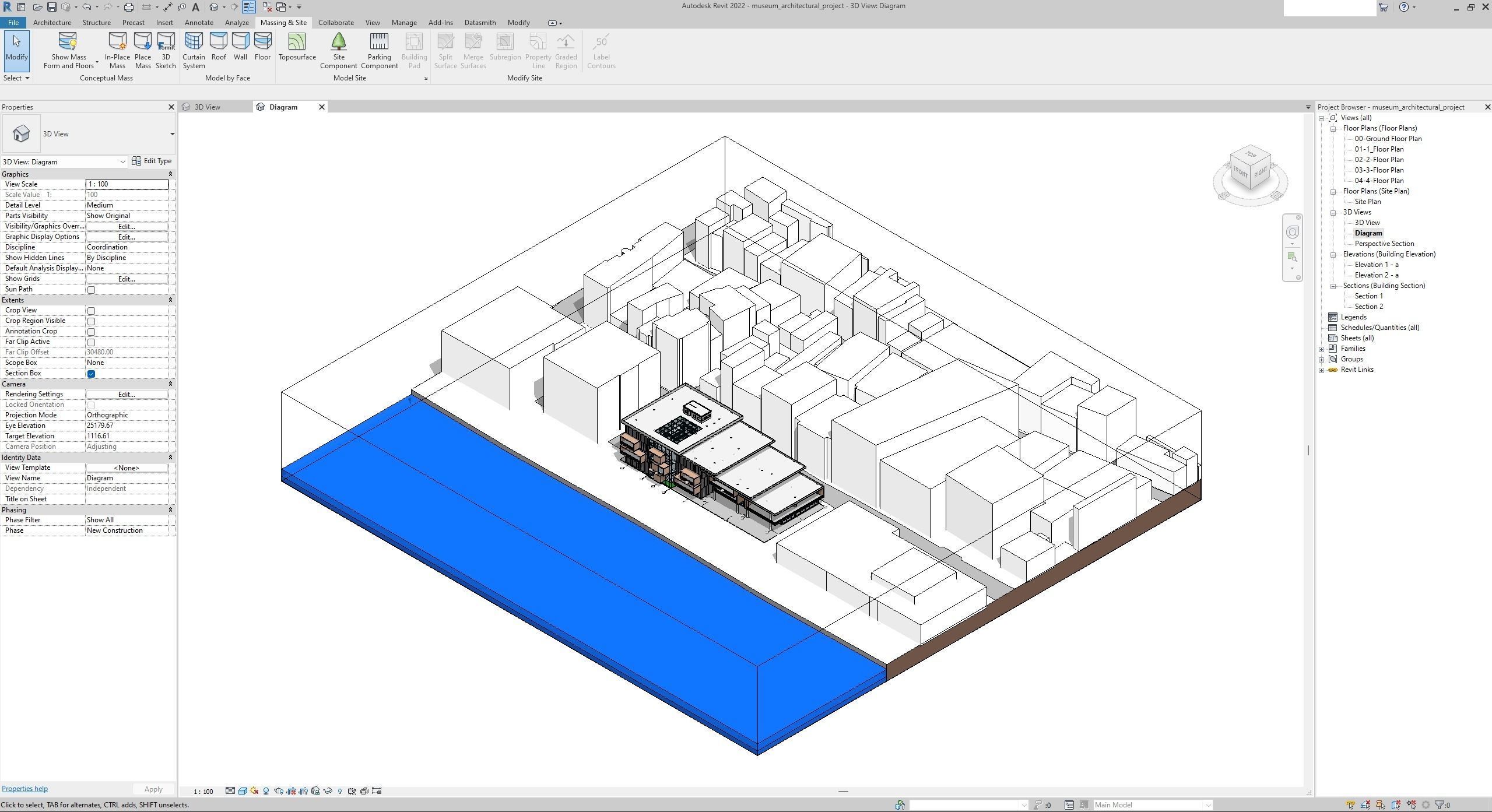Switch to the 3D View document tab
This screenshot has height=812, width=1492.
pyautogui.click(x=208, y=107)
